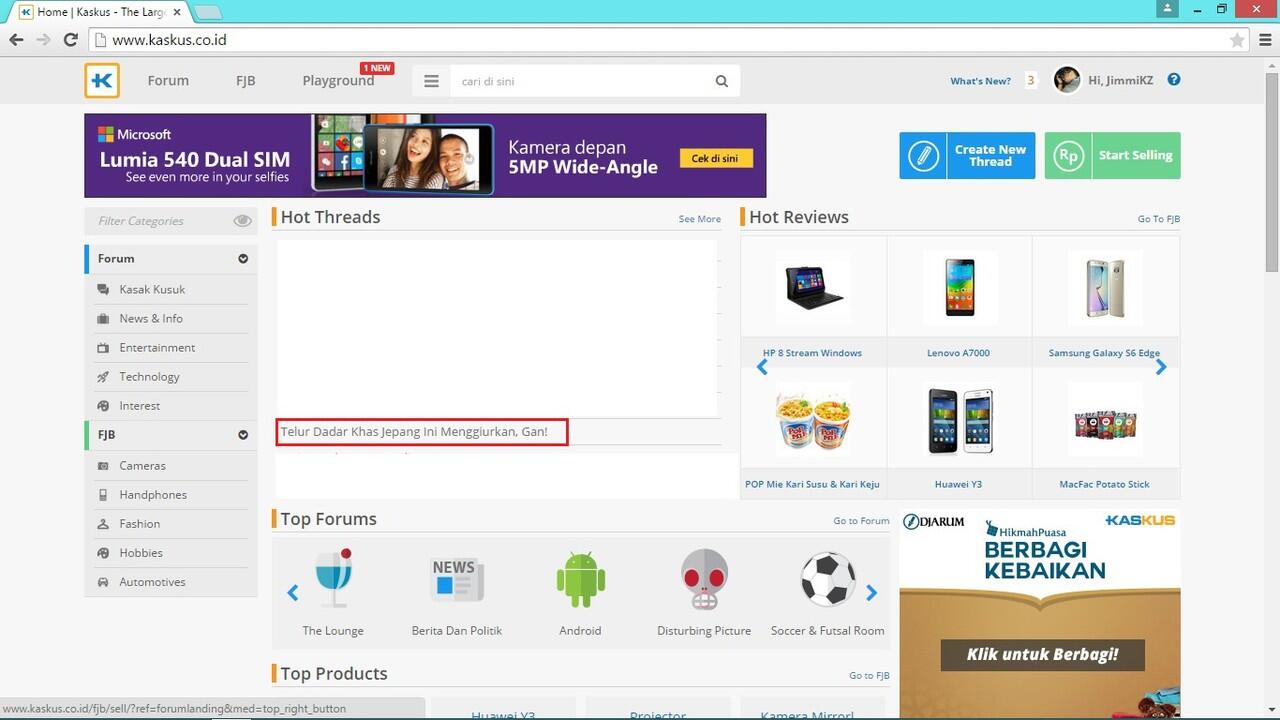This screenshot has width=1280, height=720.
Task: Open the hamburger menu beside search box
Action: pyautogui.click(x=432, y=81)
